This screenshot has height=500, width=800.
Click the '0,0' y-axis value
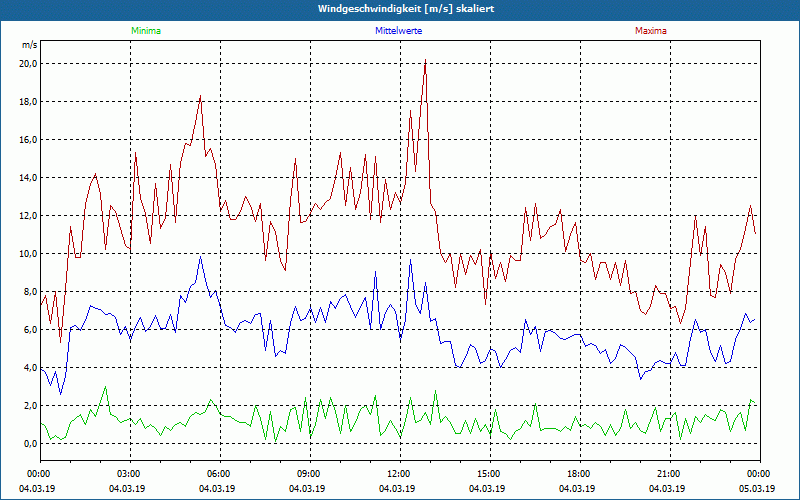pyautogui.click(x=30, y=444)
